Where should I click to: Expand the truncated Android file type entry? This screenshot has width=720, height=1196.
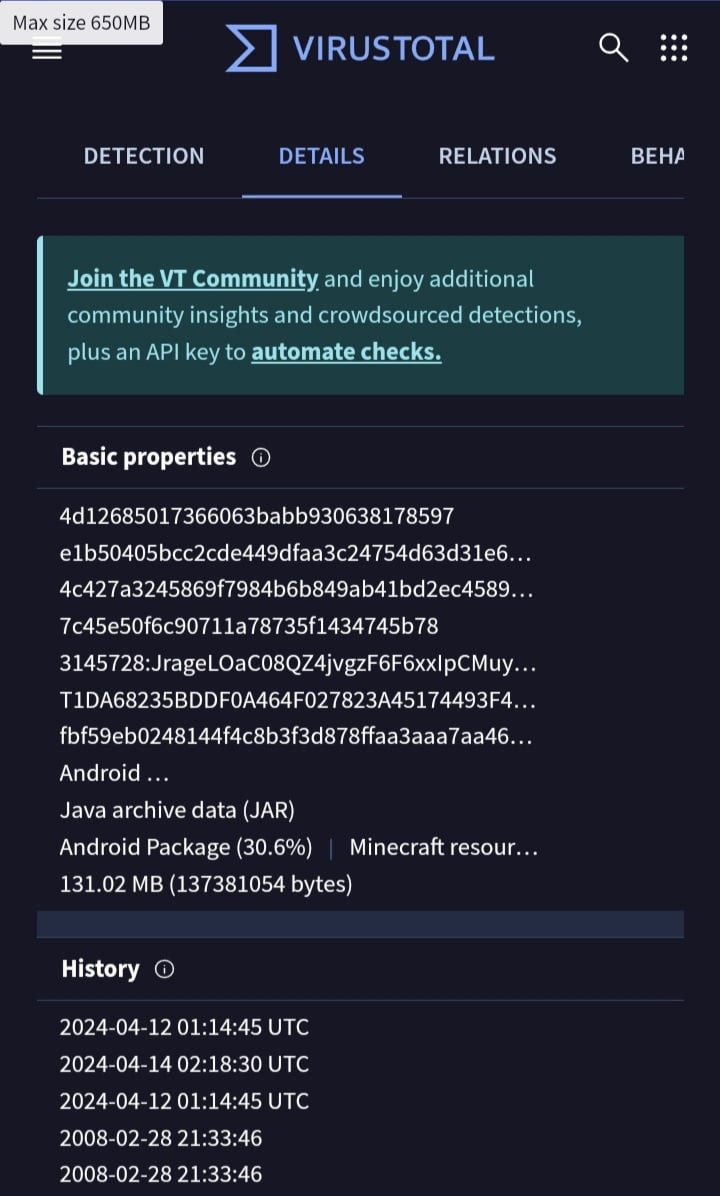click(114, 773)
